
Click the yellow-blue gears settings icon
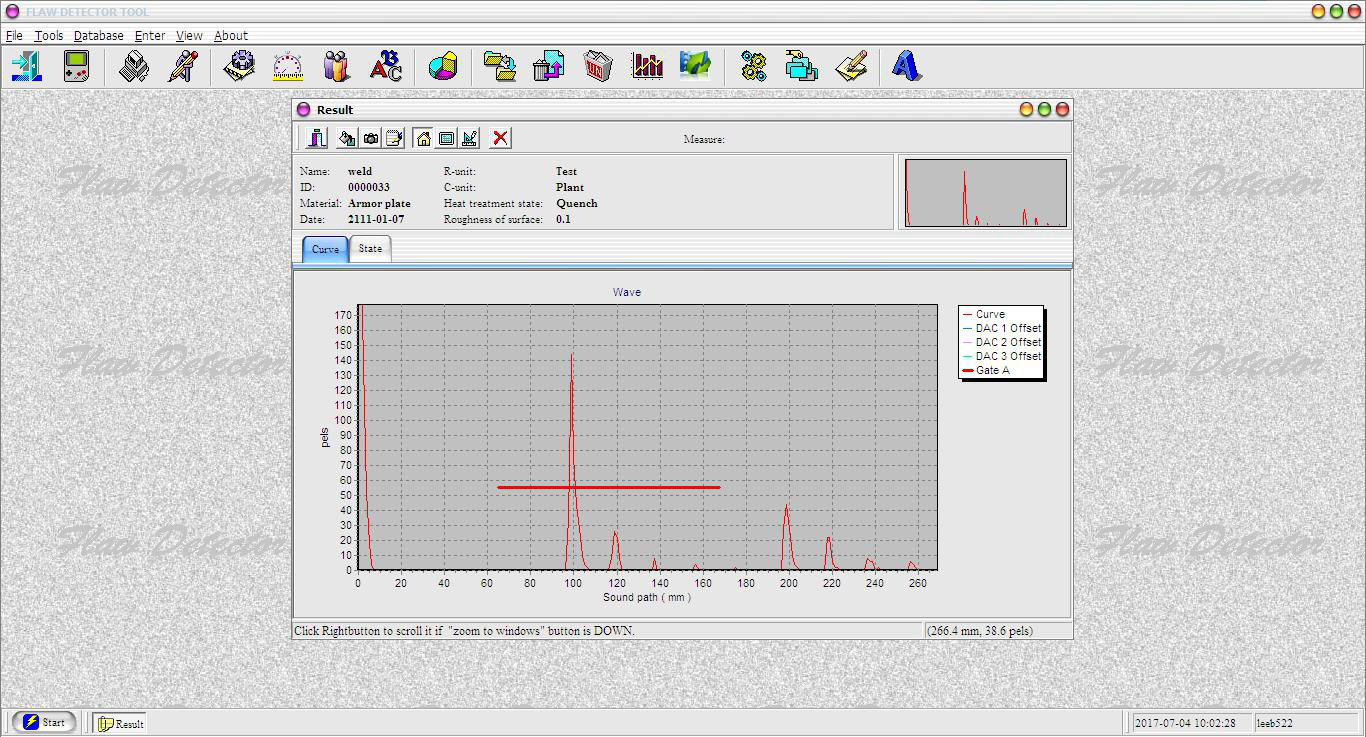point(753,67)
